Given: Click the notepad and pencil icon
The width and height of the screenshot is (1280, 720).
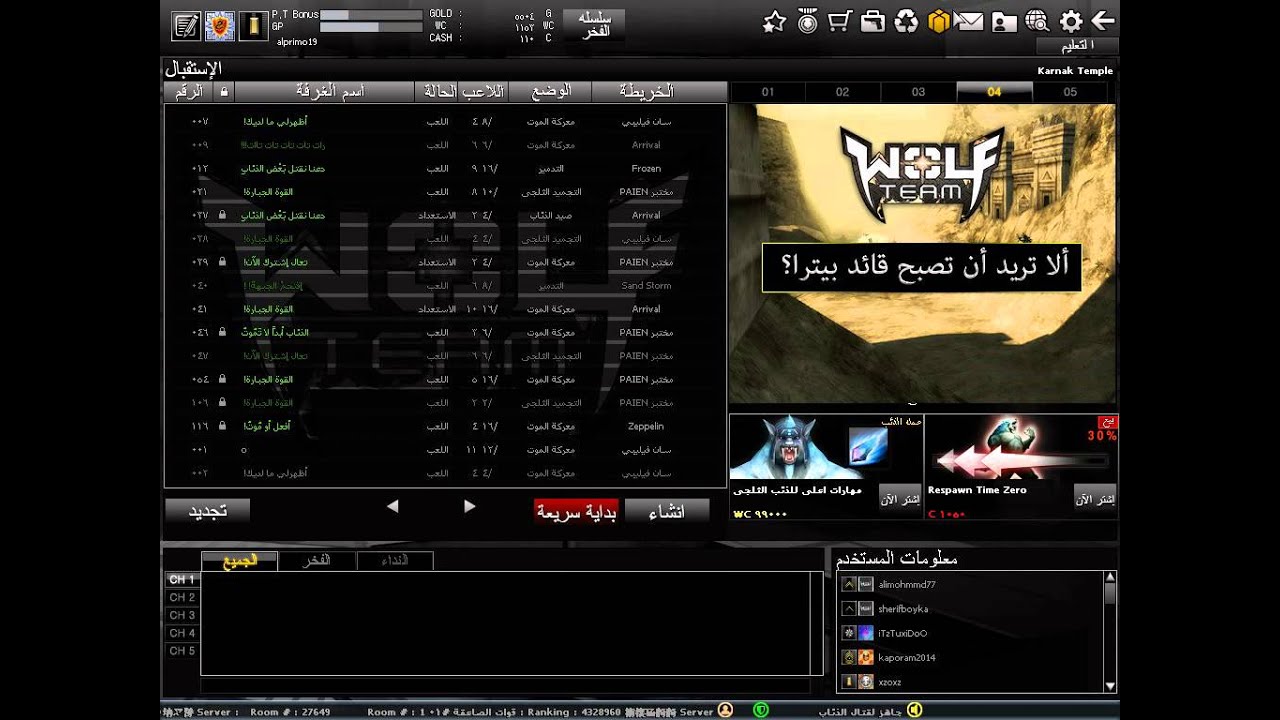Looking at the screenshot, I should point(186,26).
